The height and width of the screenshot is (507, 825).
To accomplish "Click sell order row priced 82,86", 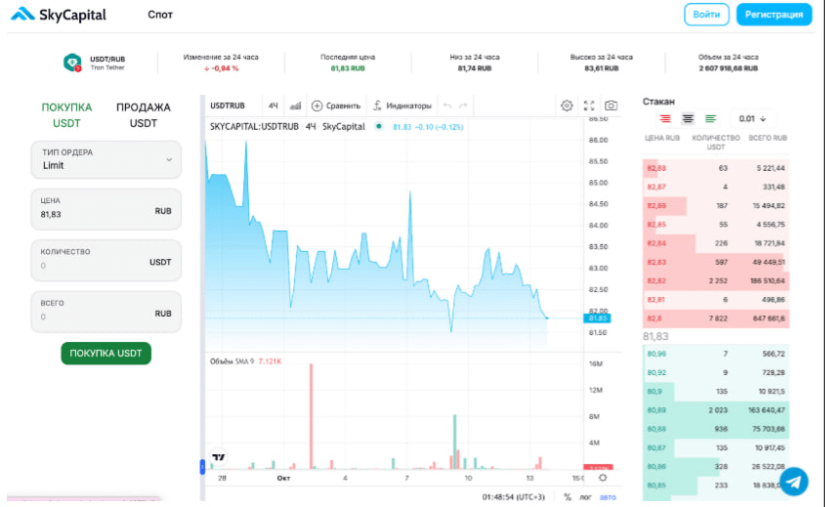I will pos(716,206).
